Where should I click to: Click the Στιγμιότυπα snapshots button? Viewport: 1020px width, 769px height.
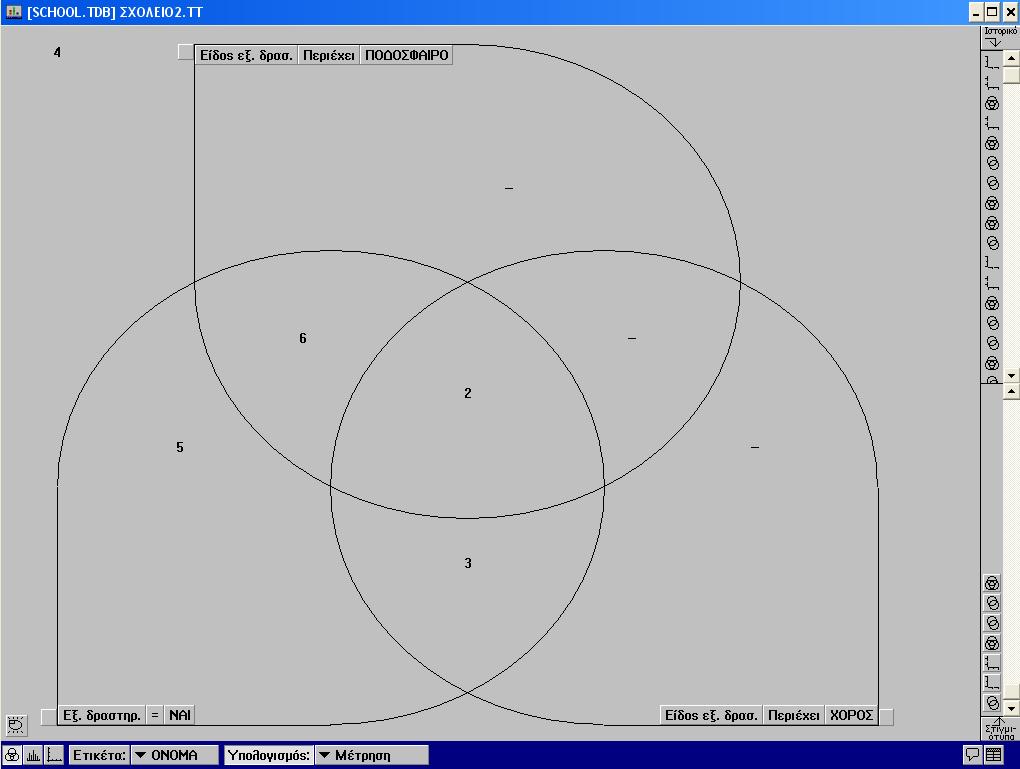click(1000, 728)
